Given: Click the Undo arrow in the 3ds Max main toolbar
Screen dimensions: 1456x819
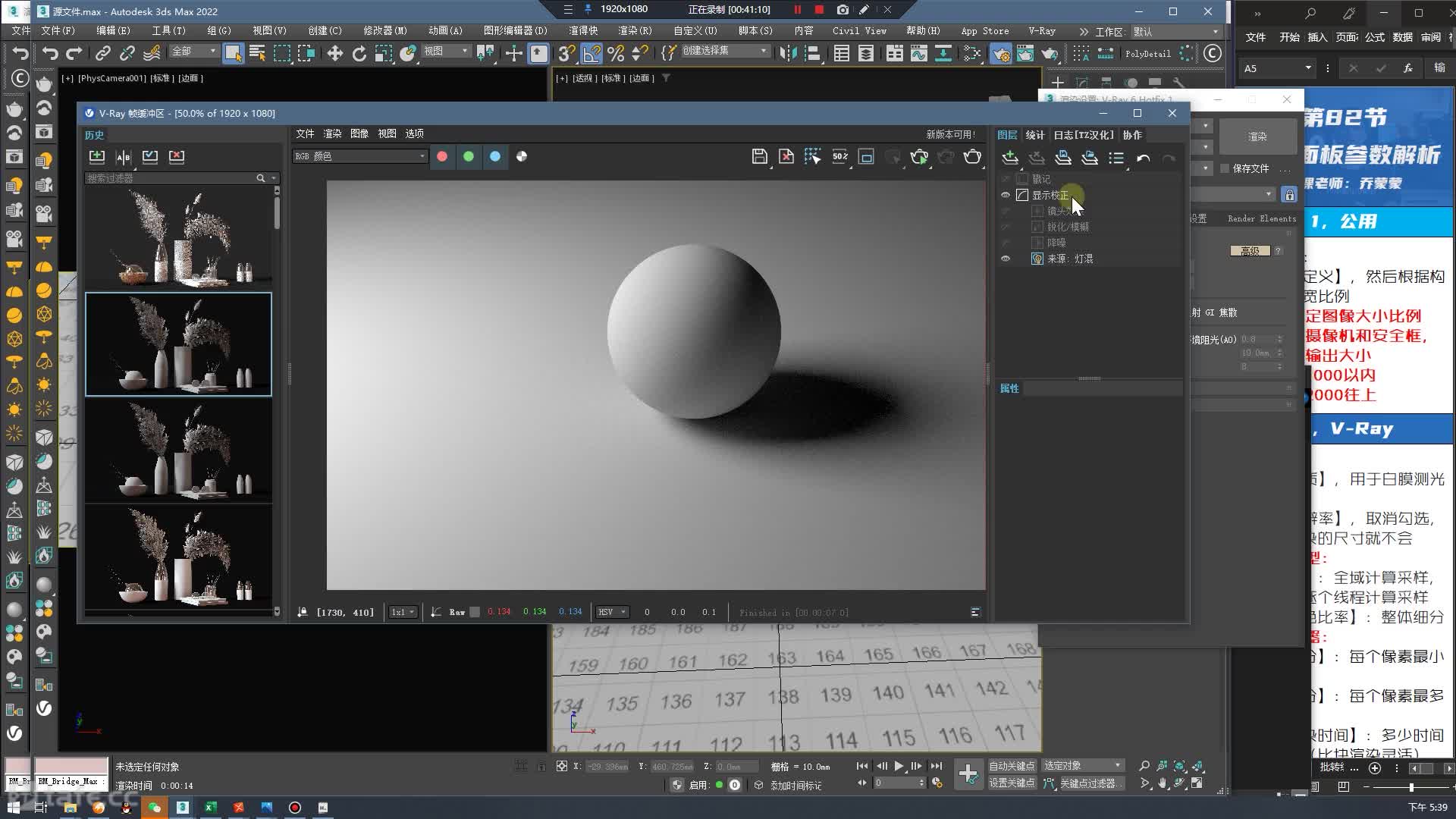Looking at the screenshot, I should (50, 53).
